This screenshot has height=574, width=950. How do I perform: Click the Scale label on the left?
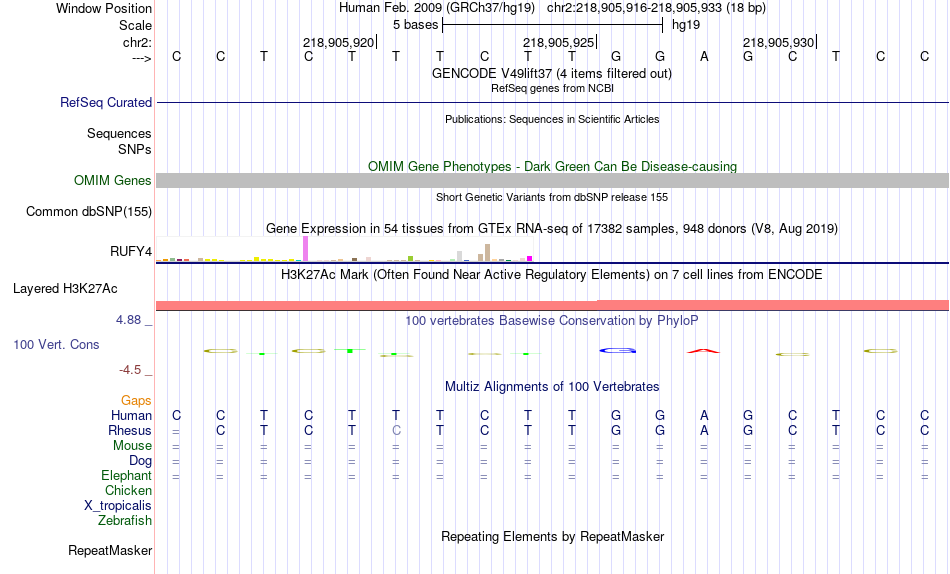click(x=135, y=25)
